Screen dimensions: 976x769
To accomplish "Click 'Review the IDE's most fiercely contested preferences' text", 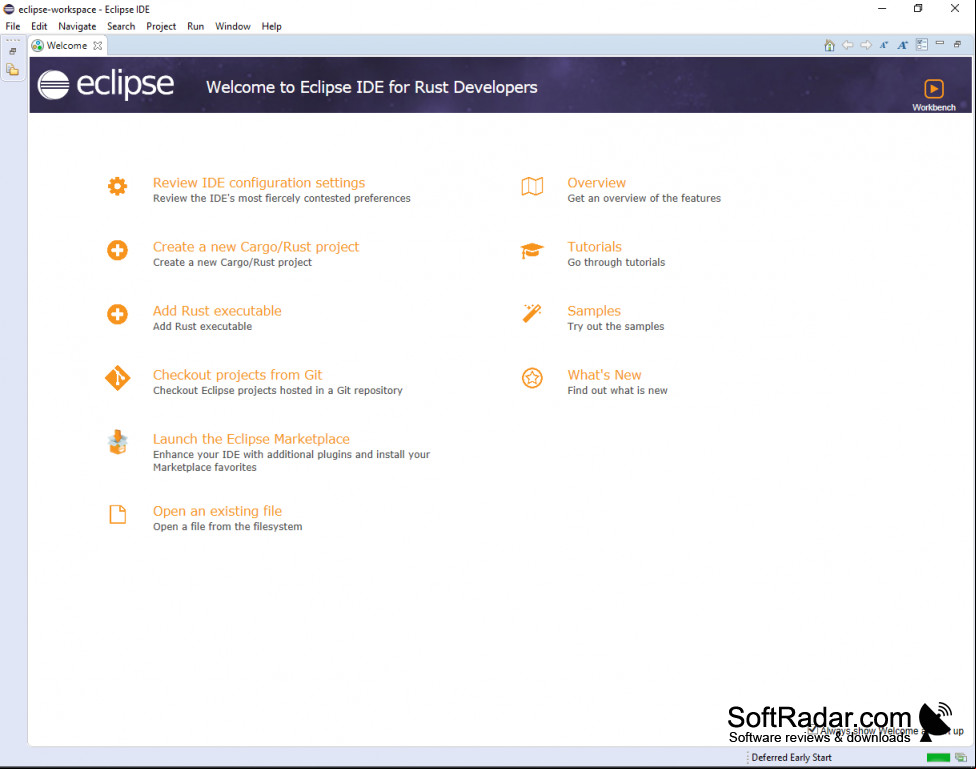I will coord(282,198).
